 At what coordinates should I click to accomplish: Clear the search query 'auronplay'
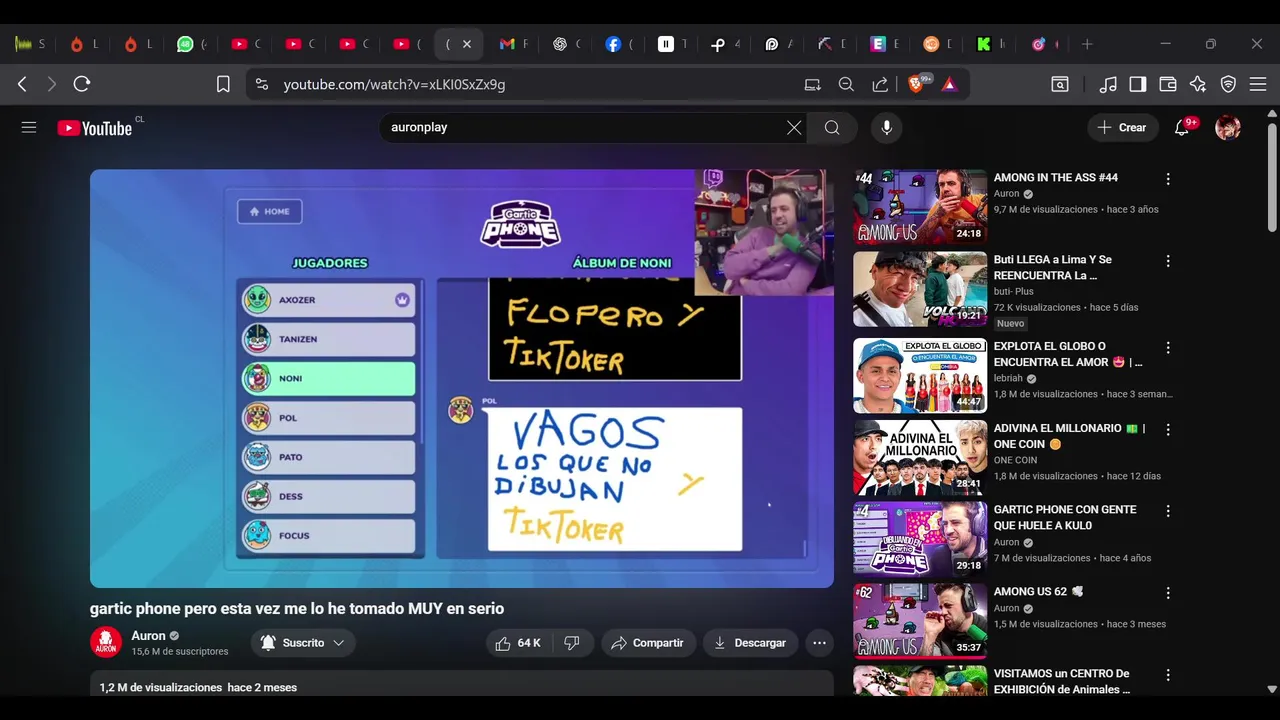pos(794,127)
